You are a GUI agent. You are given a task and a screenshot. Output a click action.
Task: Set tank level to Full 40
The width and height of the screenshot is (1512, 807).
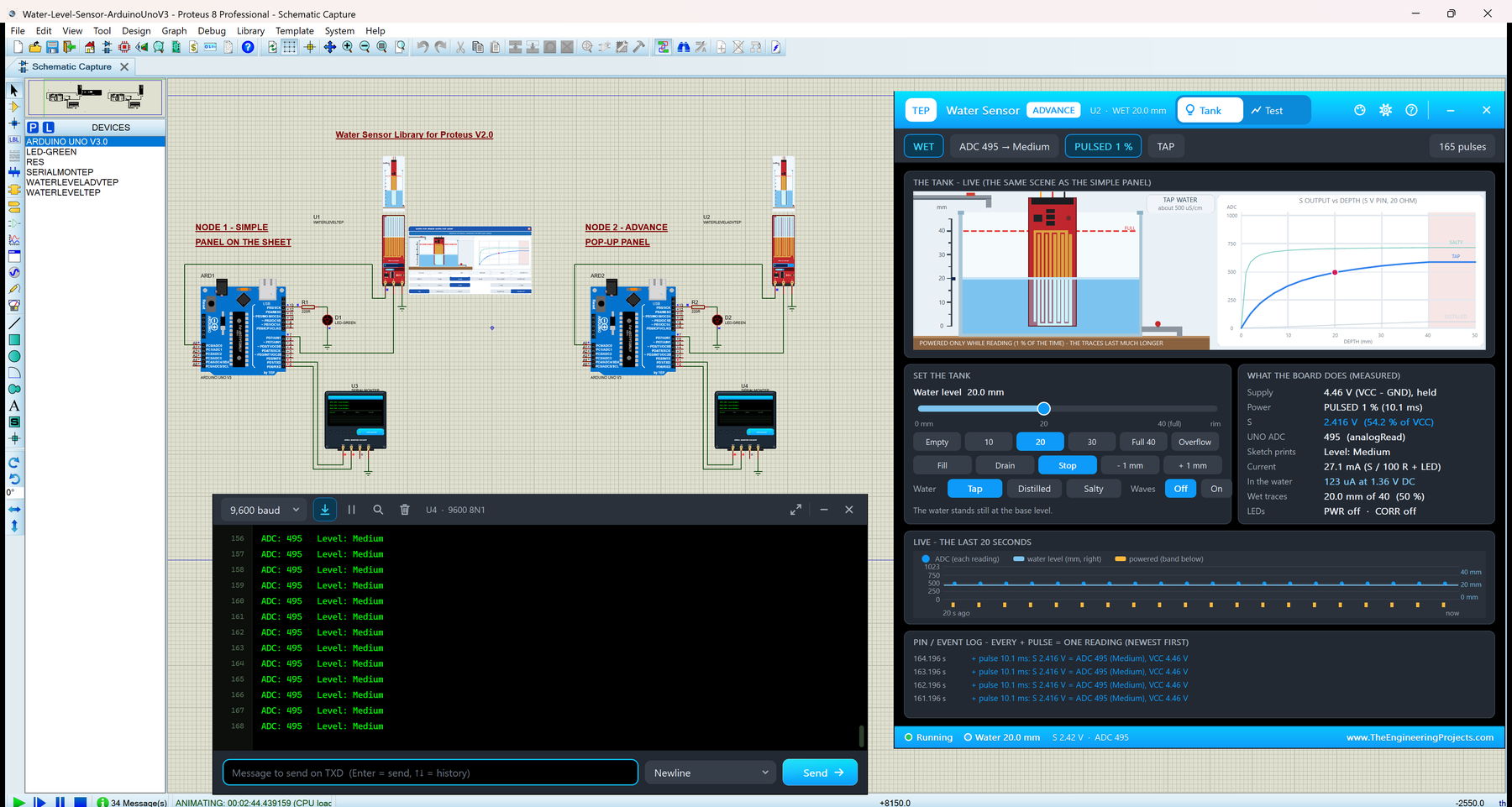pos(1143,442)
